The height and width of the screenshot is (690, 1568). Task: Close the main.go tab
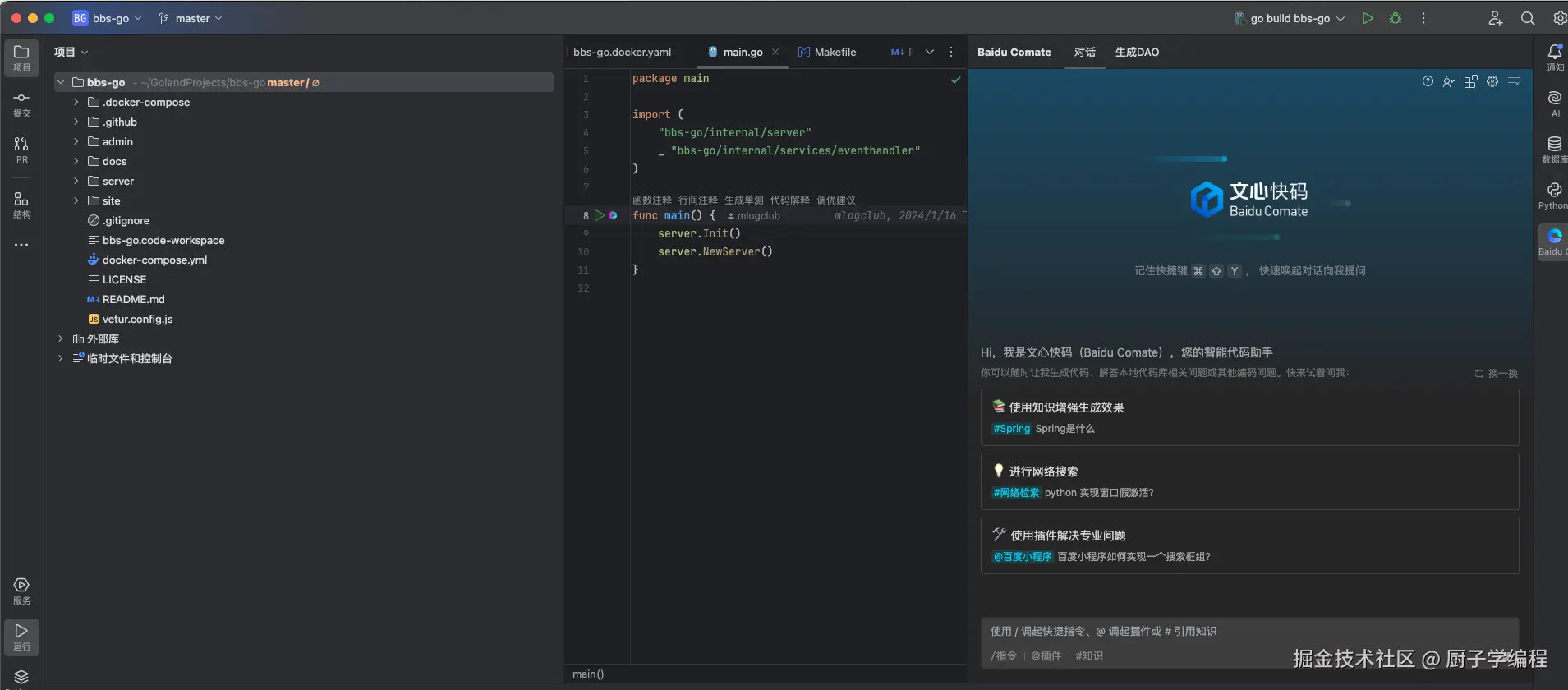[775, 52]
